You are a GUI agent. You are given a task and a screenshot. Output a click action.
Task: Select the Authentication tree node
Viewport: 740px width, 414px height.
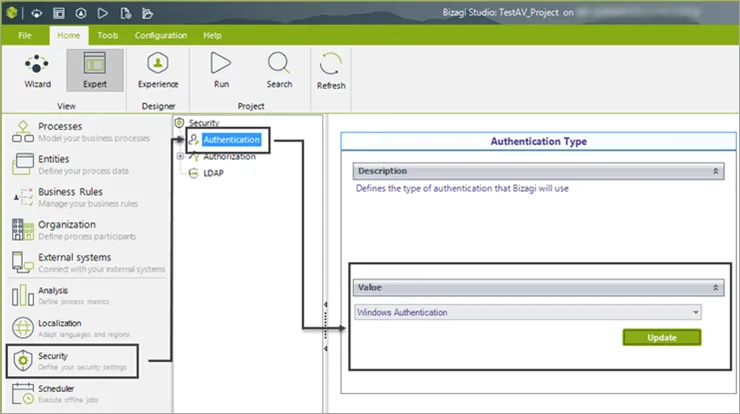tap(231, 140)
